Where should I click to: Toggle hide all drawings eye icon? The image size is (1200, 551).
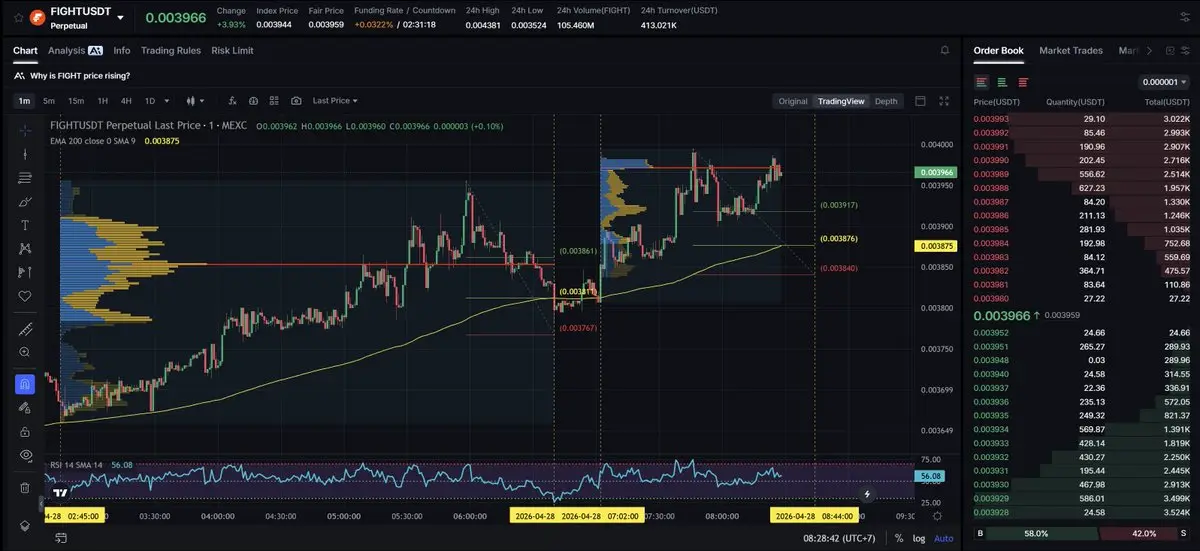(x=25, y=455)
